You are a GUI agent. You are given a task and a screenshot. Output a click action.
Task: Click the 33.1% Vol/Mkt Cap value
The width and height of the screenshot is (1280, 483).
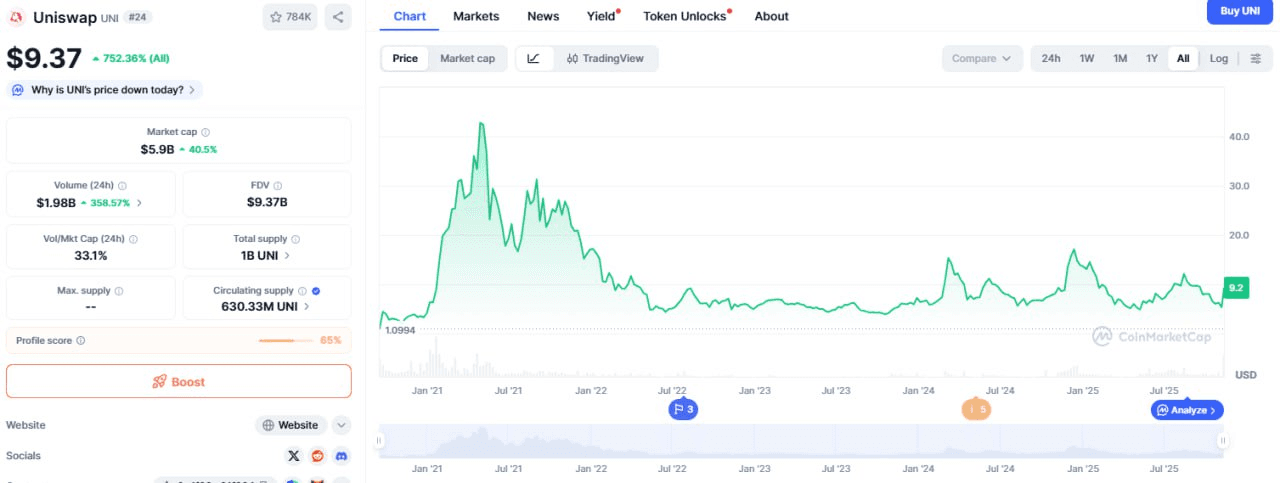click(x=91, y=255)
